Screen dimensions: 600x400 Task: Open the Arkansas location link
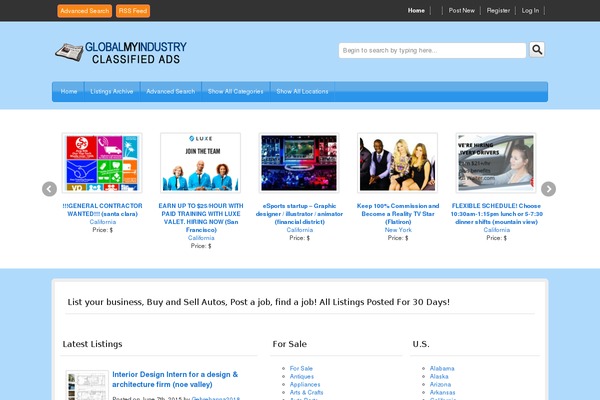(x=442, y=393)
